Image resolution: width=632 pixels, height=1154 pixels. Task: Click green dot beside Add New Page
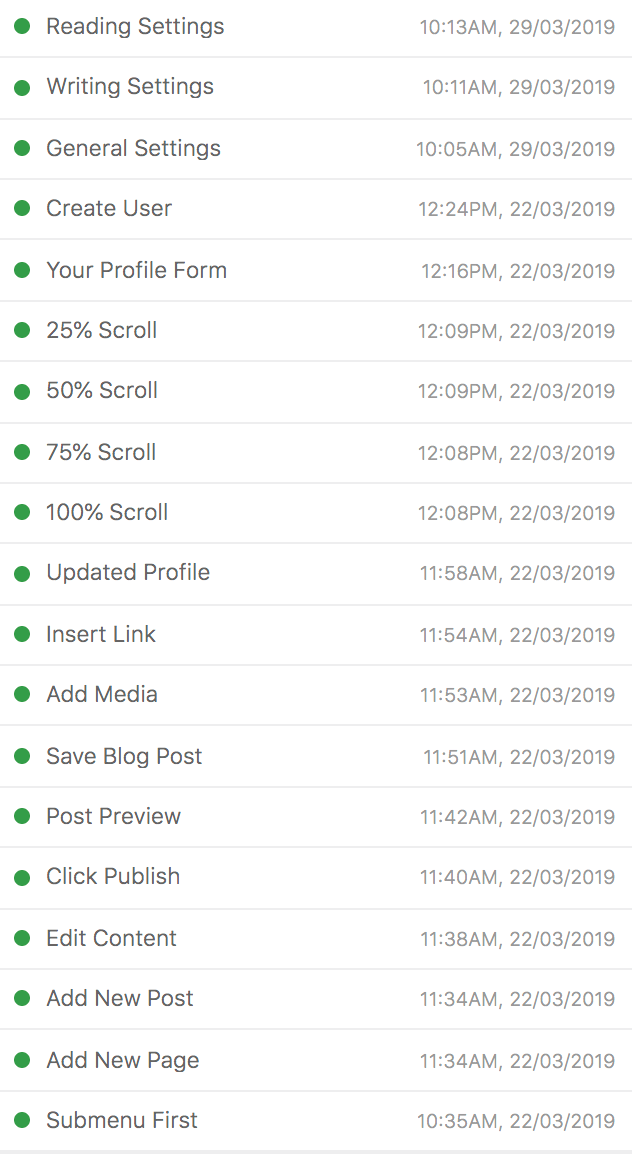[22, 1061]
